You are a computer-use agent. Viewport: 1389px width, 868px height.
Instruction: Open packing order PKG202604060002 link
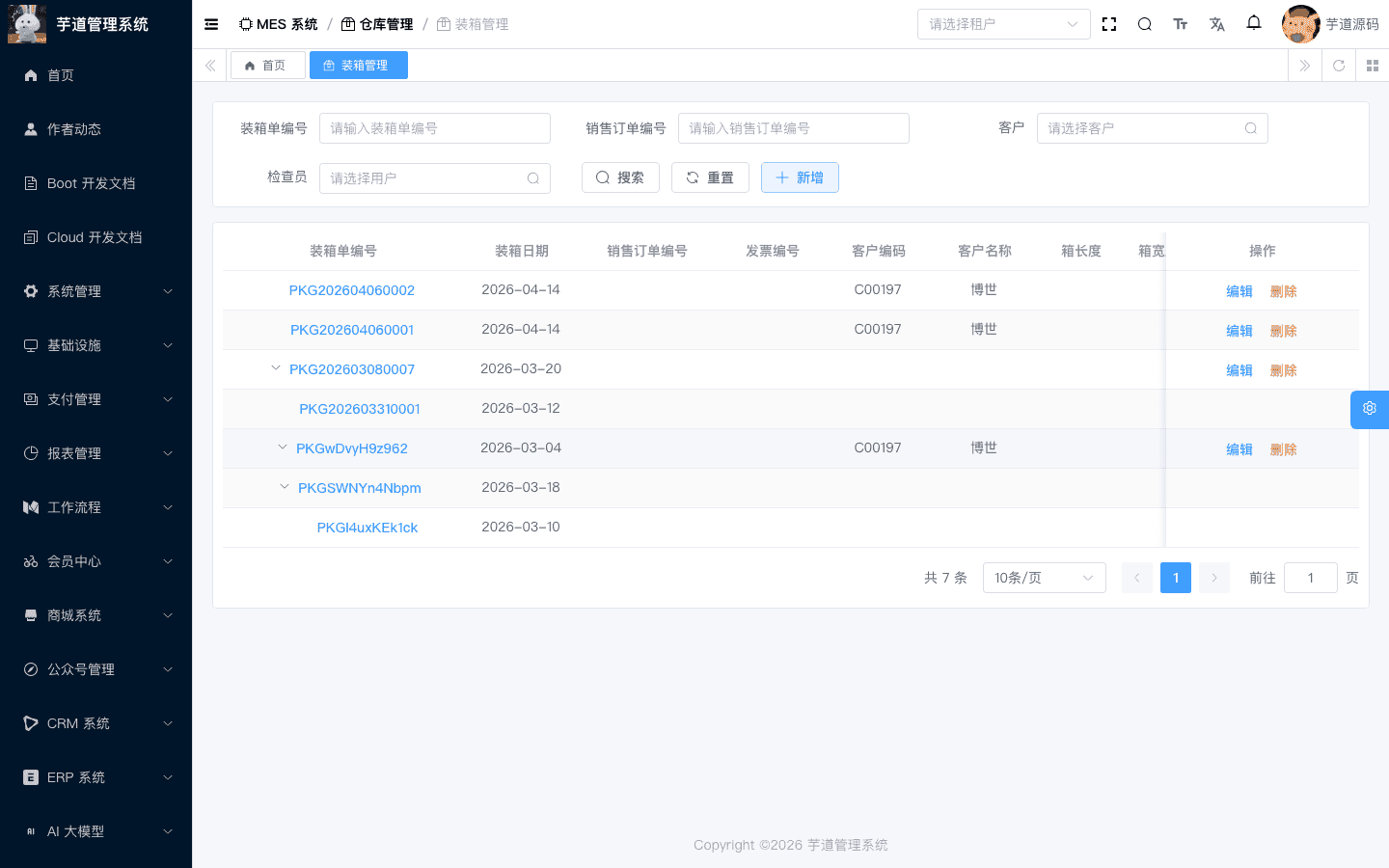351,289
